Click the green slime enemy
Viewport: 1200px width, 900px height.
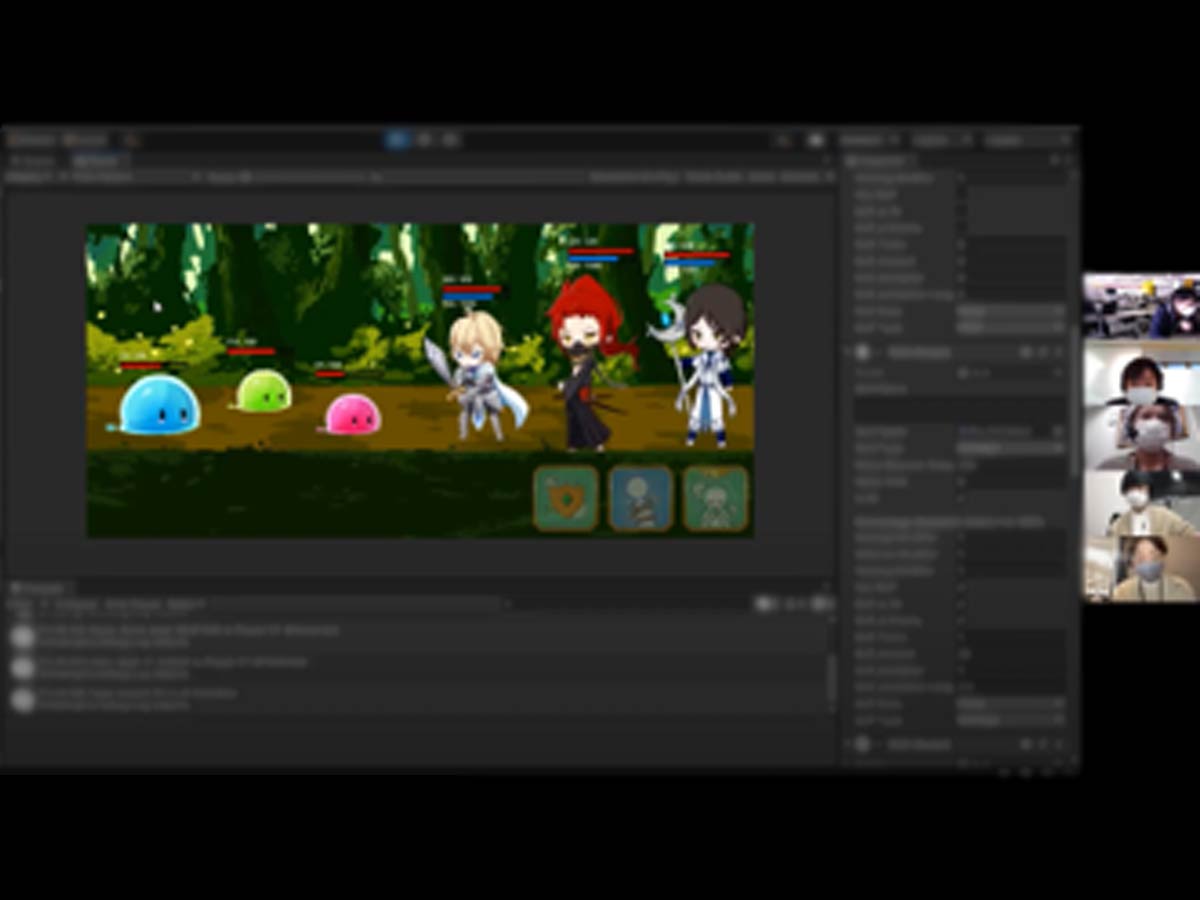point(263,391)
